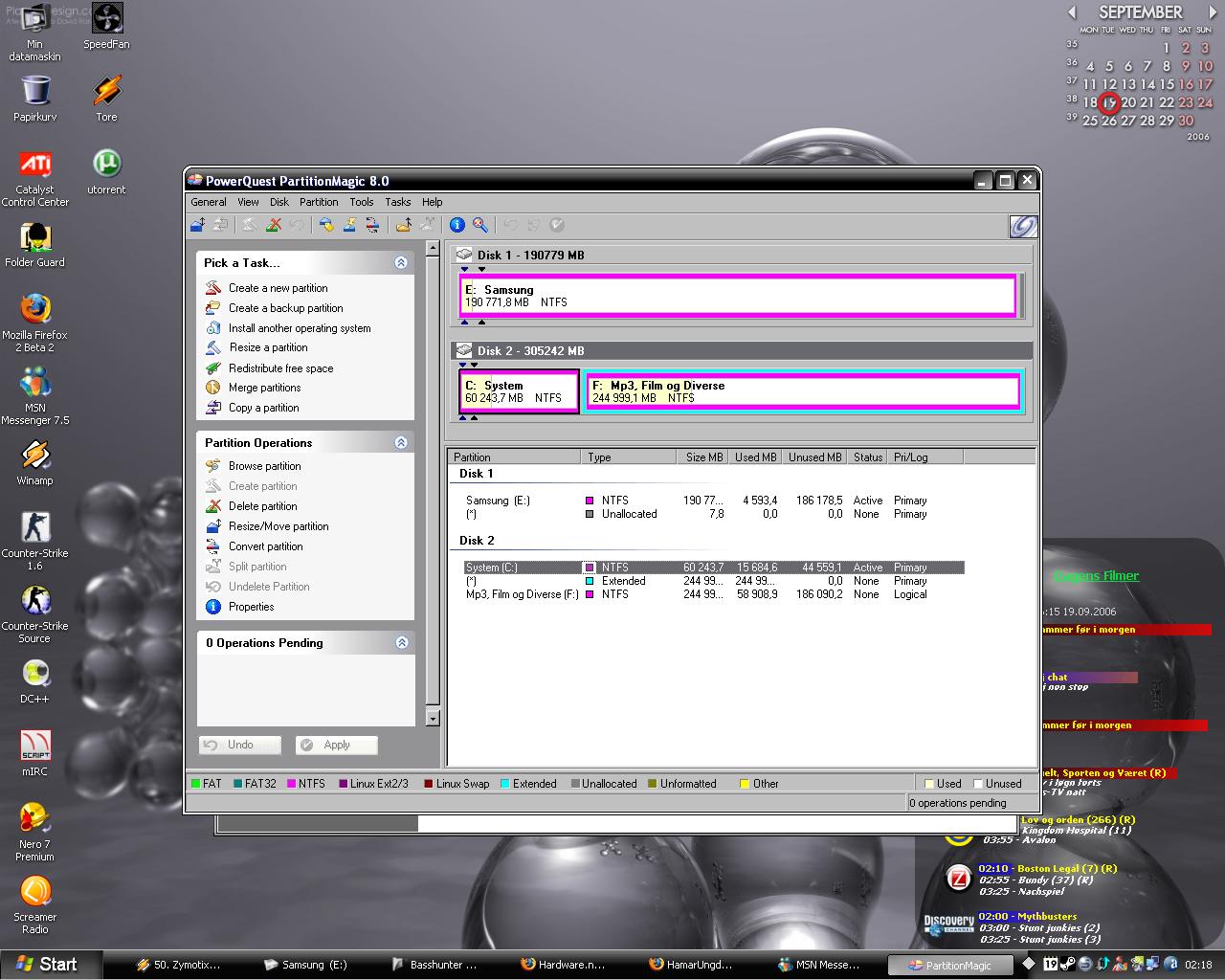
Task: Click the Apply button in sidebar
Action: [x=337, y=745]
